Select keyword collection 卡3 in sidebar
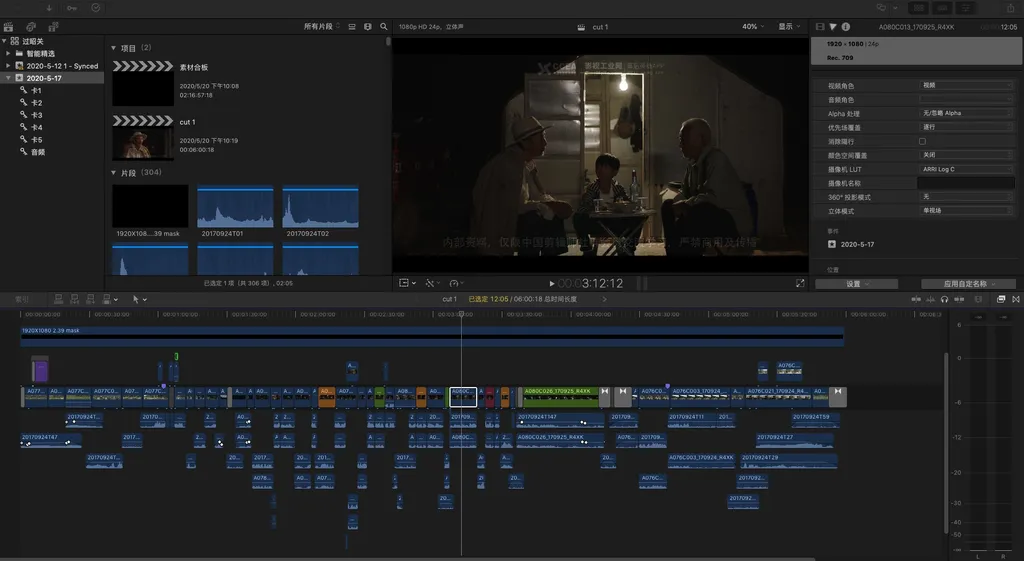Screen dimensions: 1024x561 click(36, 115)
